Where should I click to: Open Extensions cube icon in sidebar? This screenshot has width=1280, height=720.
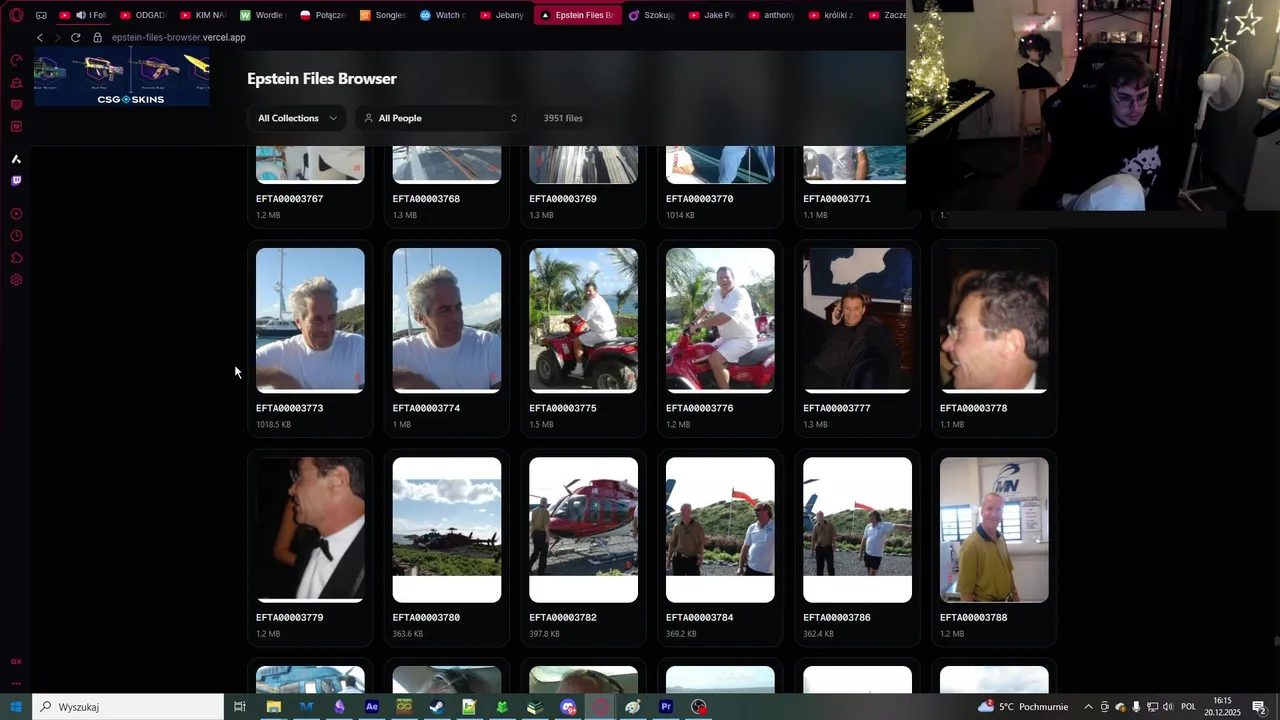coord(16,258)
